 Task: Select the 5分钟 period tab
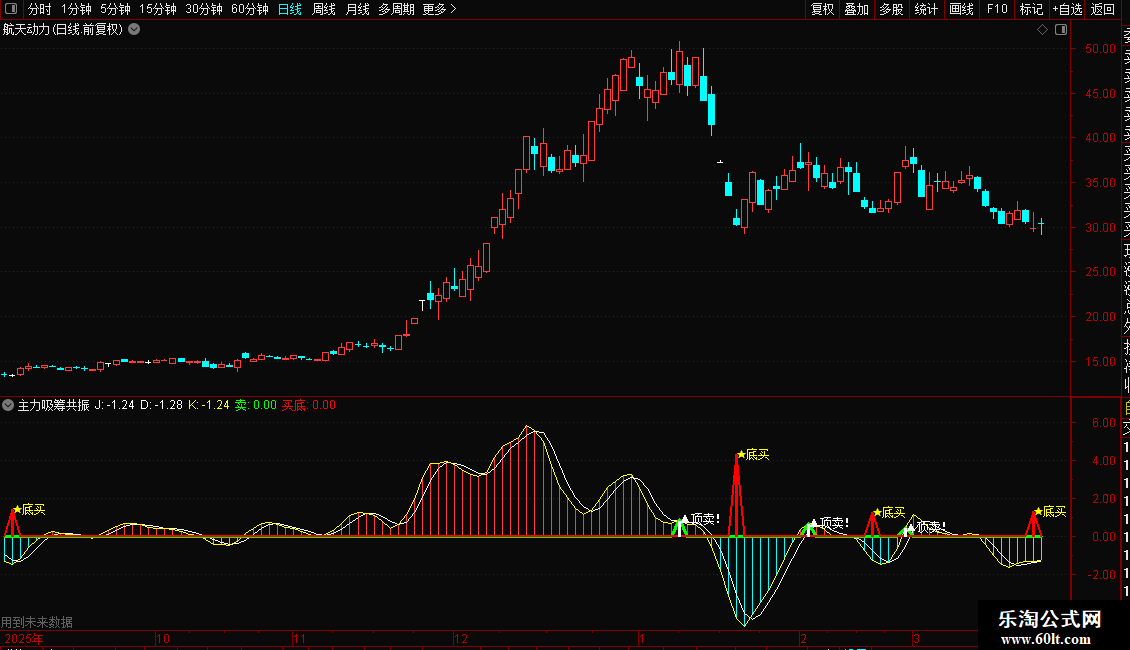tap(115, 9)
